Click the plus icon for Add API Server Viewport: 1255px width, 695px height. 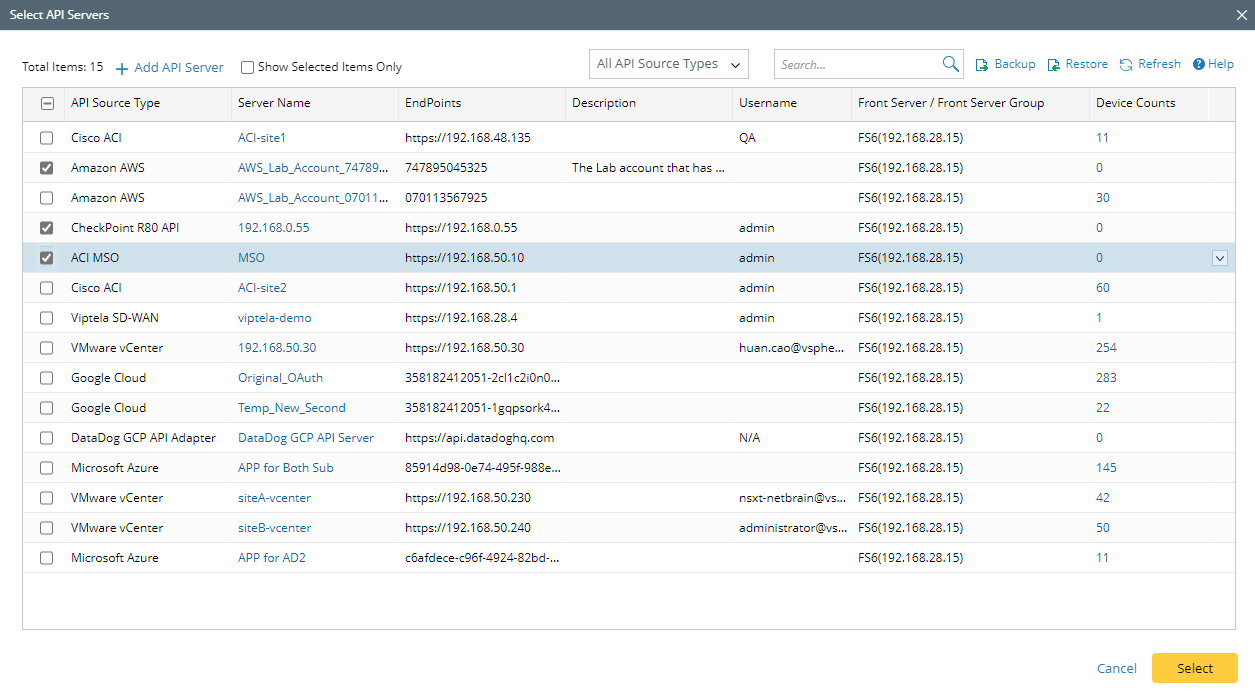click(x=122, y=68)
